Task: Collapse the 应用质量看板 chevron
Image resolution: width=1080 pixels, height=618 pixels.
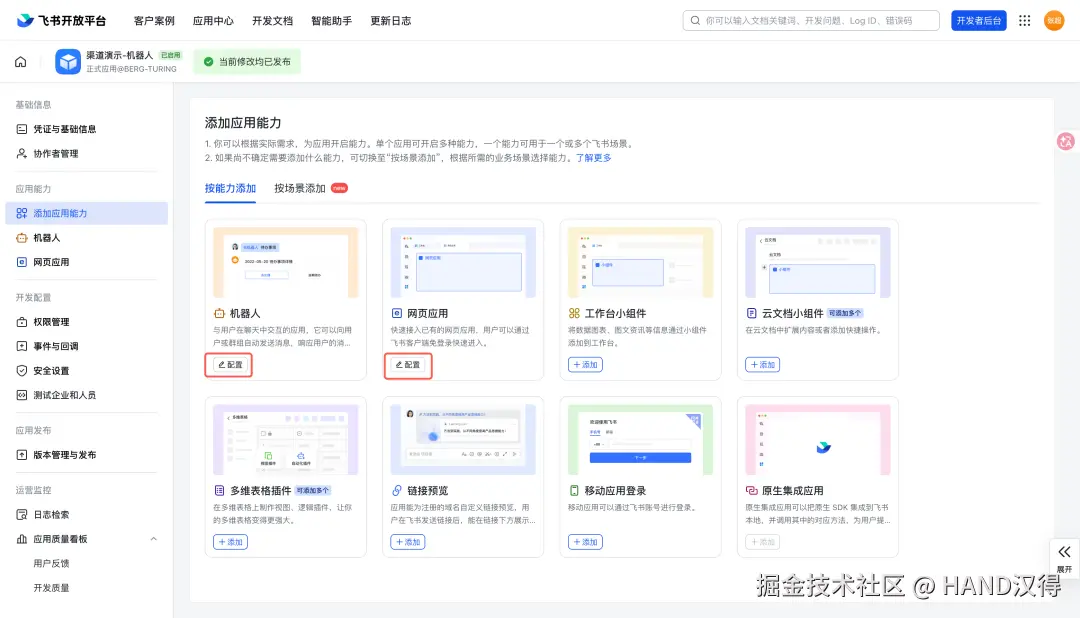Action: tap(154, 539)
